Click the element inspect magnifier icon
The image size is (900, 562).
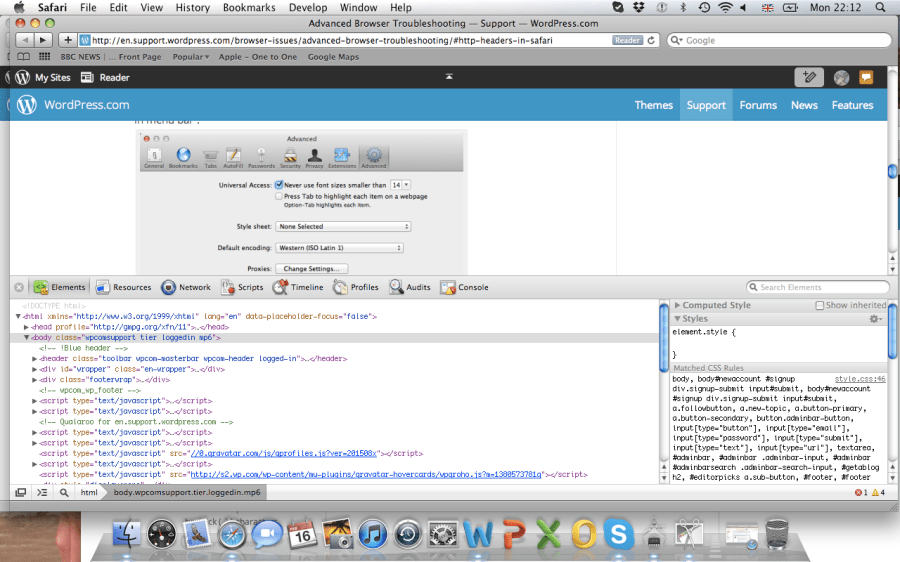point(64,493)
